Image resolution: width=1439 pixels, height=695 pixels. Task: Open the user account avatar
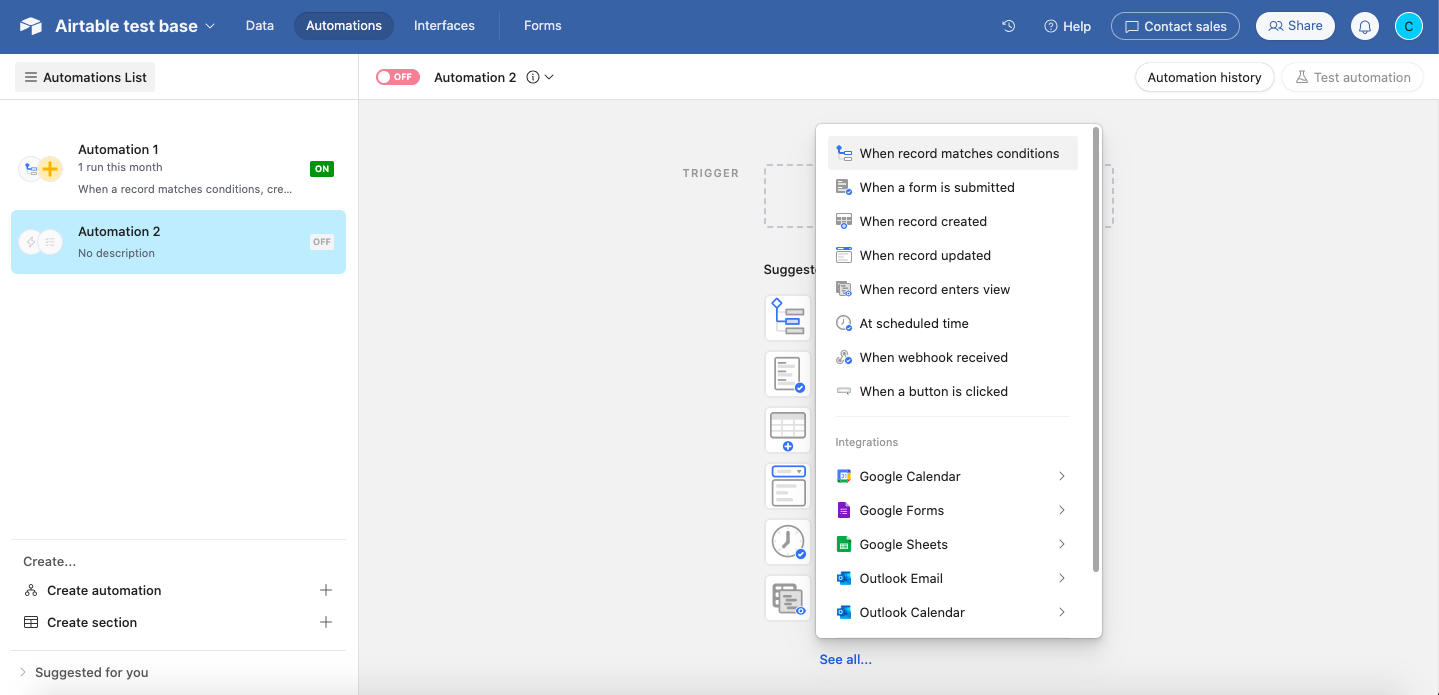1408,26
